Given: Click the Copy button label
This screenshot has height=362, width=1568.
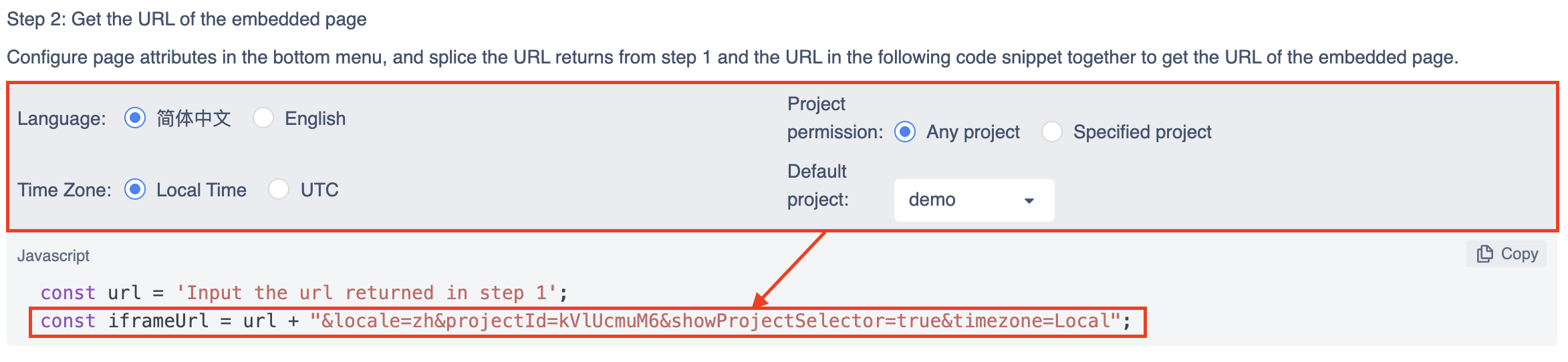Looking at the screenshot, I should pyautogui.click(x=1519, y=254).
